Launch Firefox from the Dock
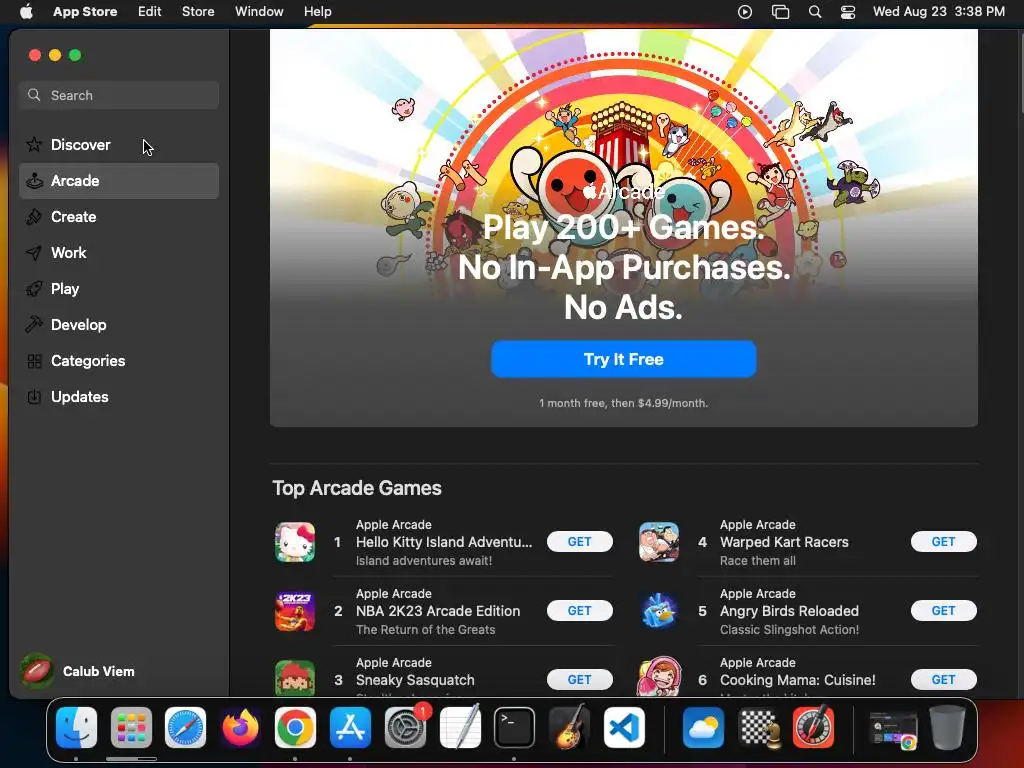The height and width of the screenshot is (768, 1024). coord(240,728)
